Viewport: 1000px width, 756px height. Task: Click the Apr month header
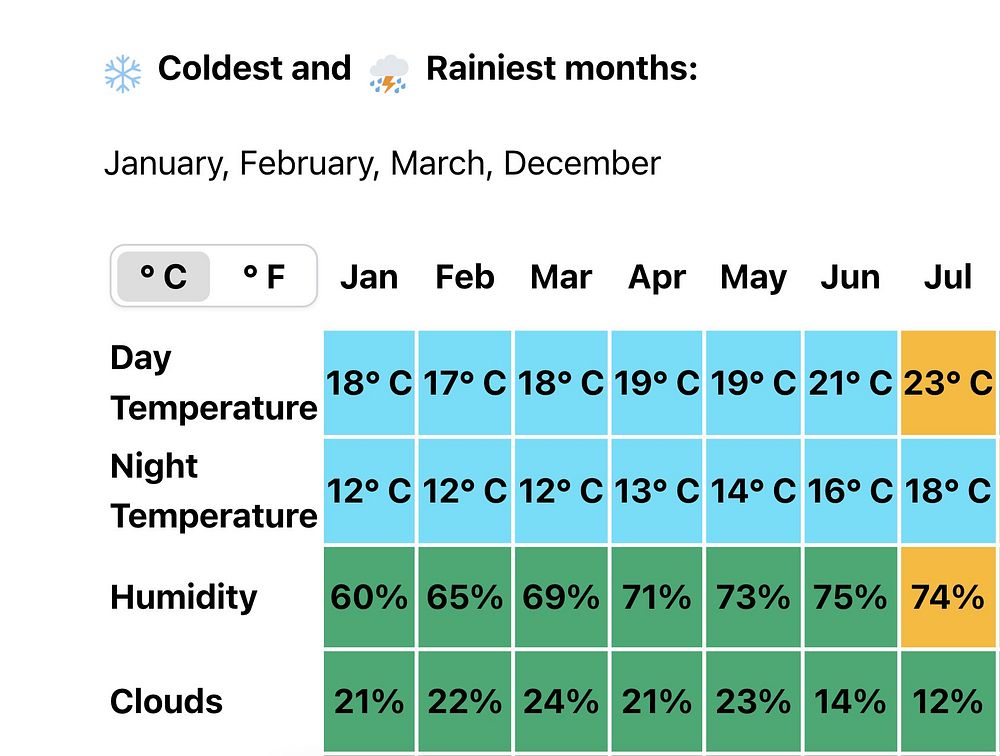(x=657, y=278)
